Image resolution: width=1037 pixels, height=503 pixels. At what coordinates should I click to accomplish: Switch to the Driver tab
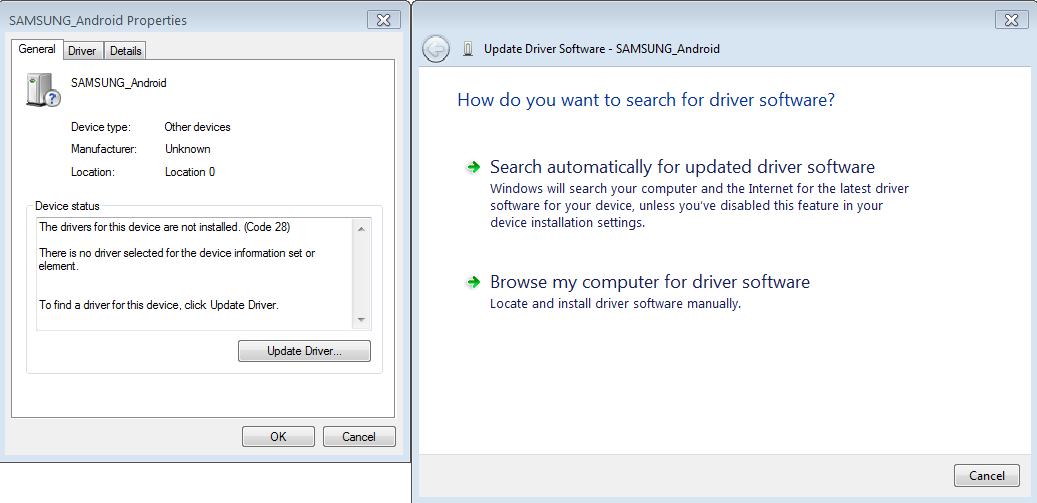[82, 51]
